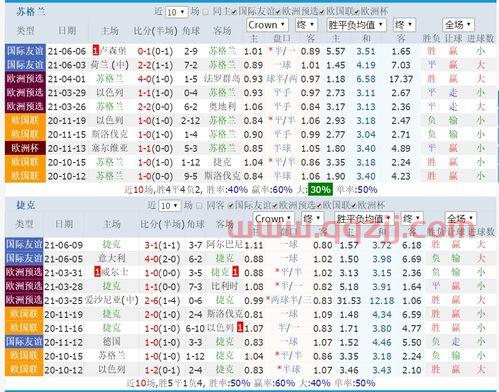Tick the 同客 checkbox in 捷克 table
Image resolution: width=499 pixels, height=392 pixels.
[199, 206]
